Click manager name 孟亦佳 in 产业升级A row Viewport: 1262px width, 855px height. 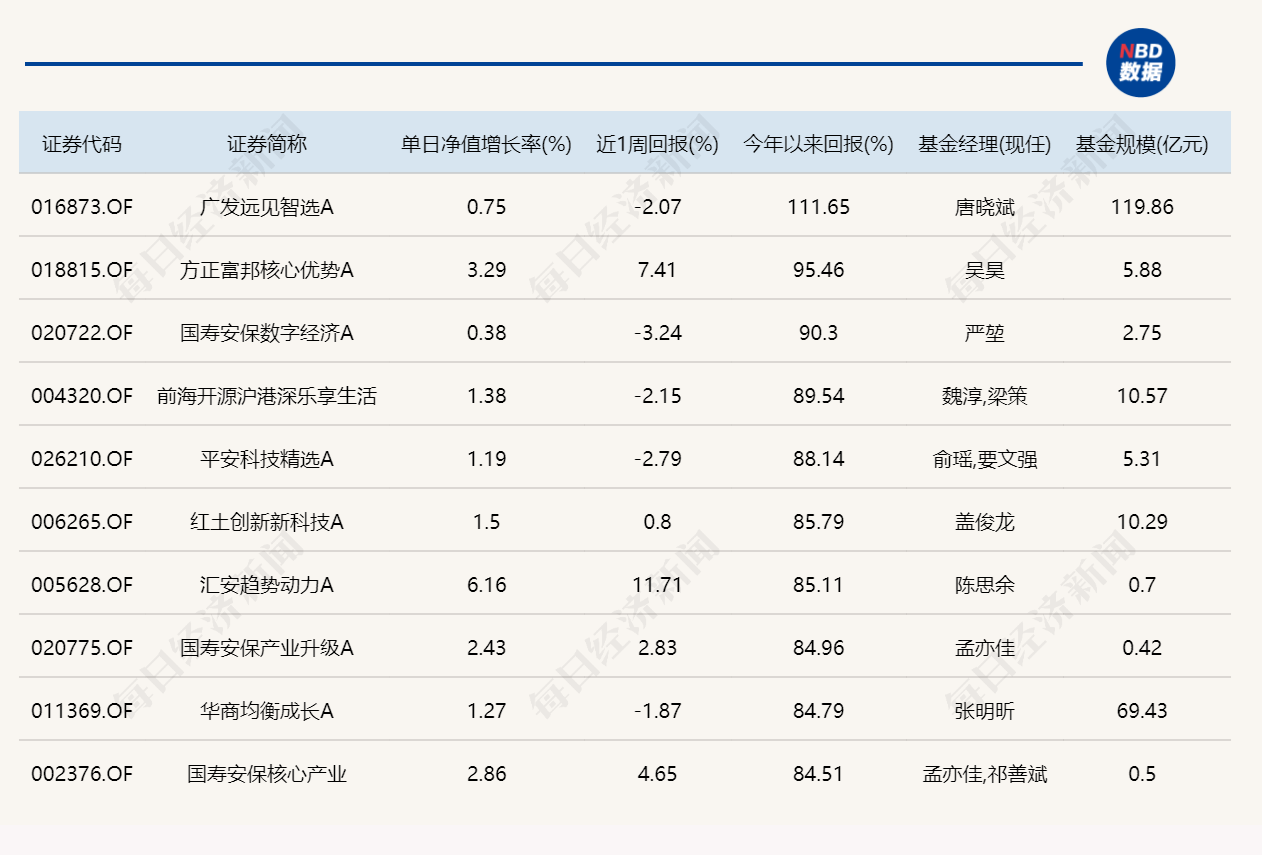coord(984,648)
